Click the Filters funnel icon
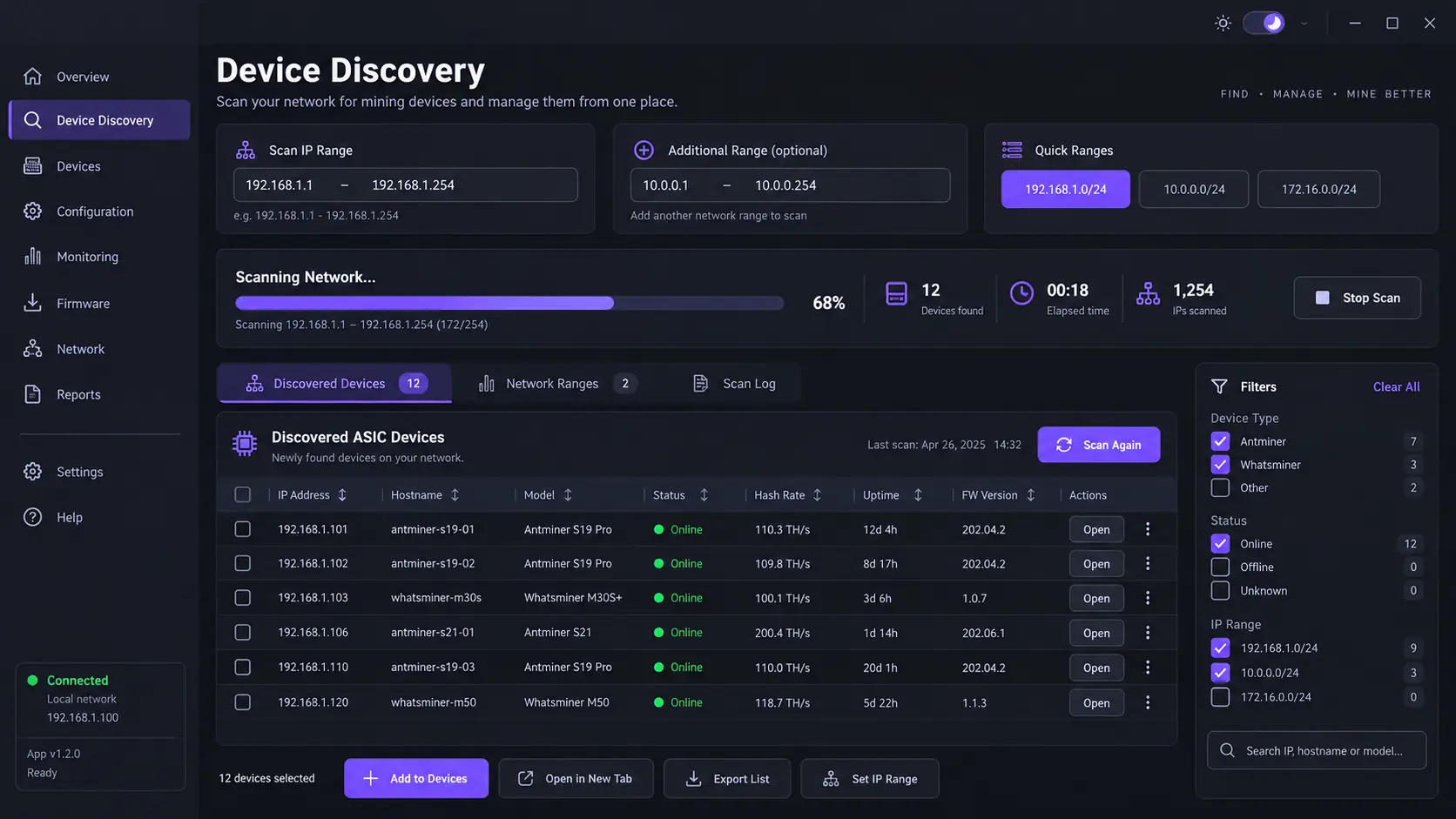This screenshot has width=1456, height=819. point(1219,386)
